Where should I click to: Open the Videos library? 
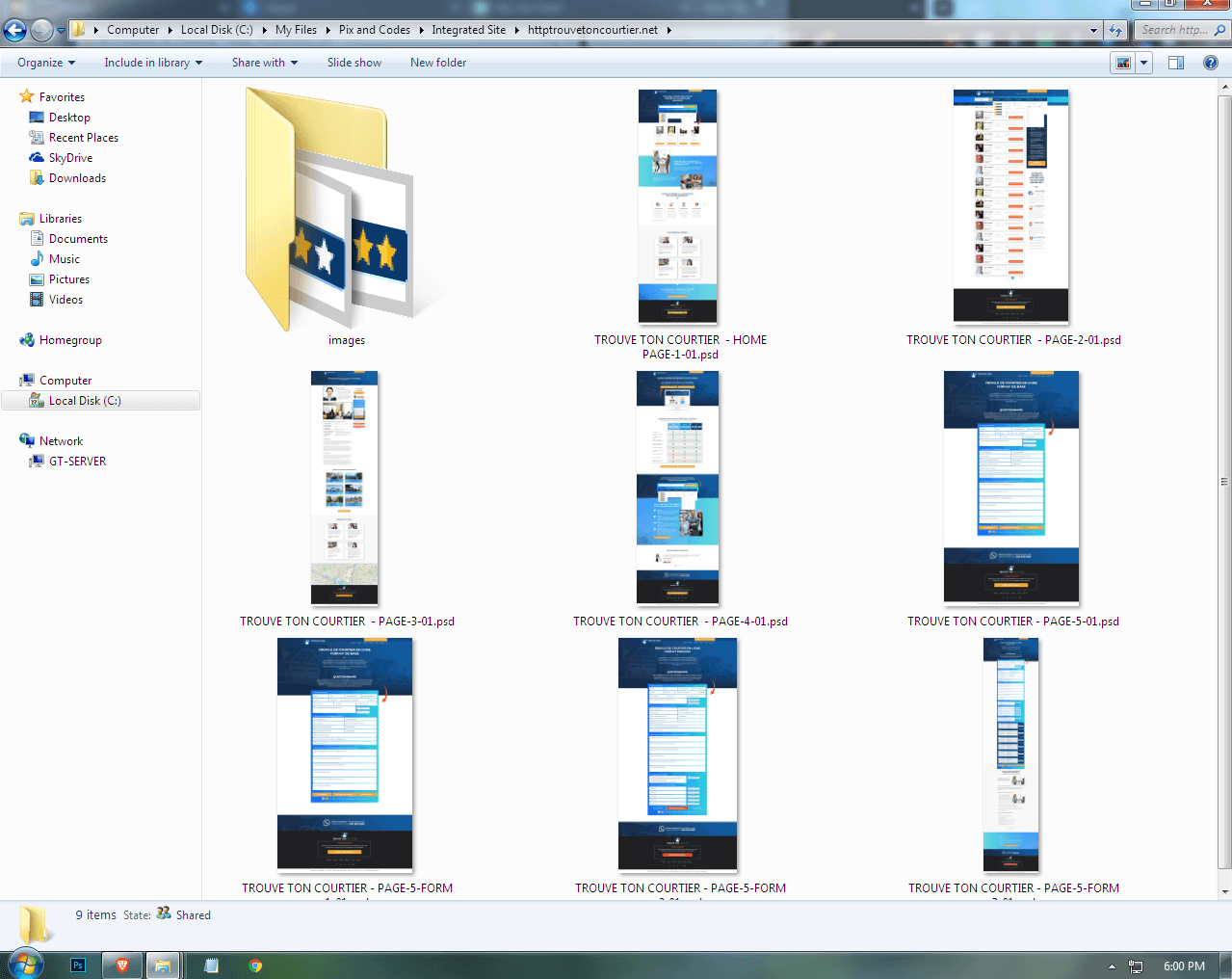pos(56,300)
